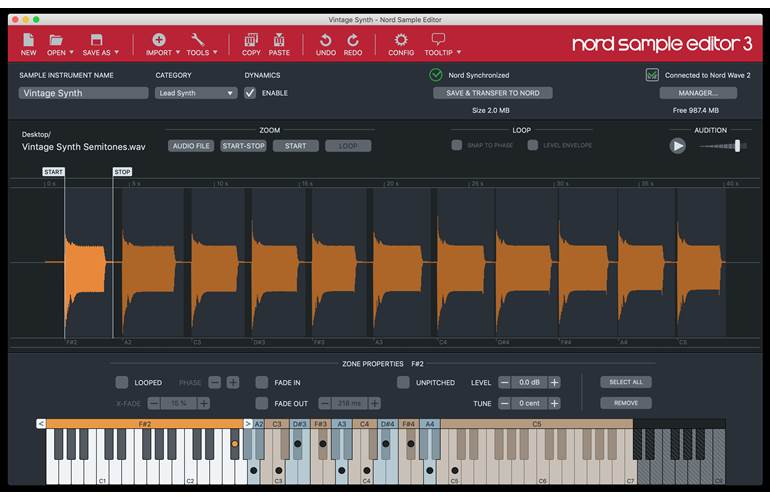Toggle Connected to Nord Wave 2 checkbox
The height and width of the screenshot is (500, 770).
pyautogui.click(x=652, y=75)
